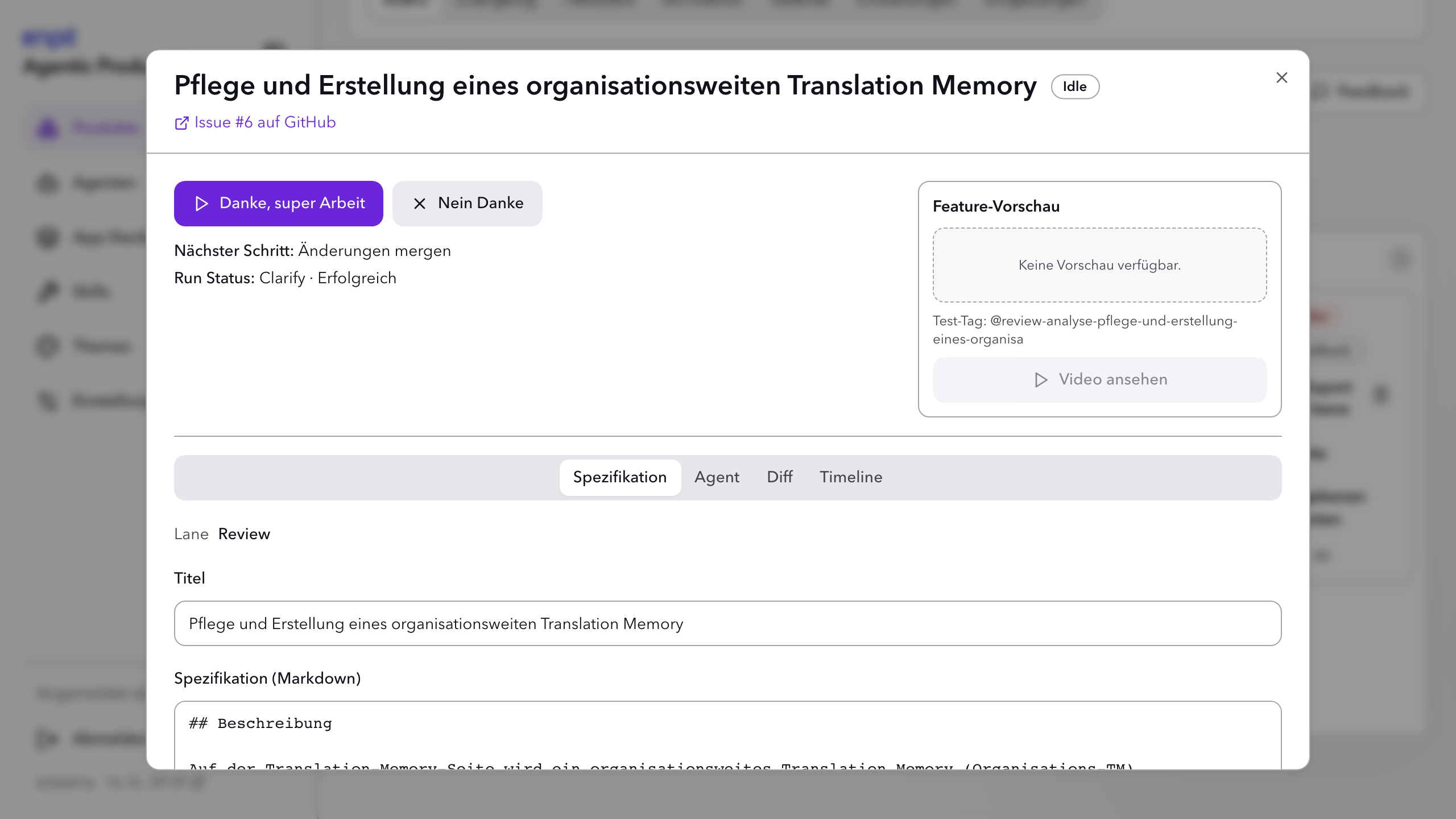
Task: Click 'Nächster Schritt: Änderungen mergen' text
Action: tap(312, 251)
